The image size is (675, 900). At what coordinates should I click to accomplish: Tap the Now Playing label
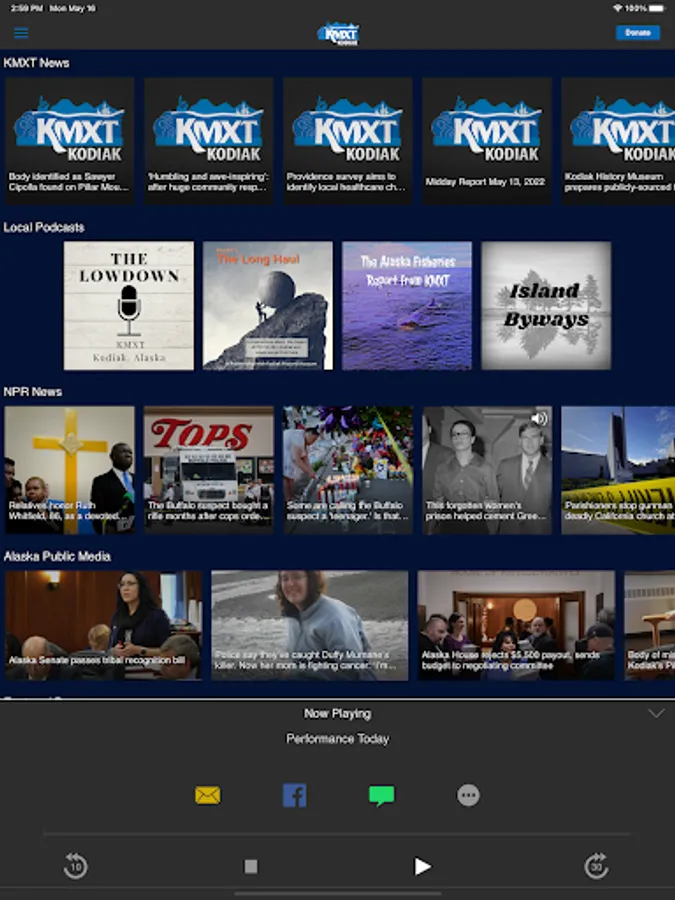[338, 713]
